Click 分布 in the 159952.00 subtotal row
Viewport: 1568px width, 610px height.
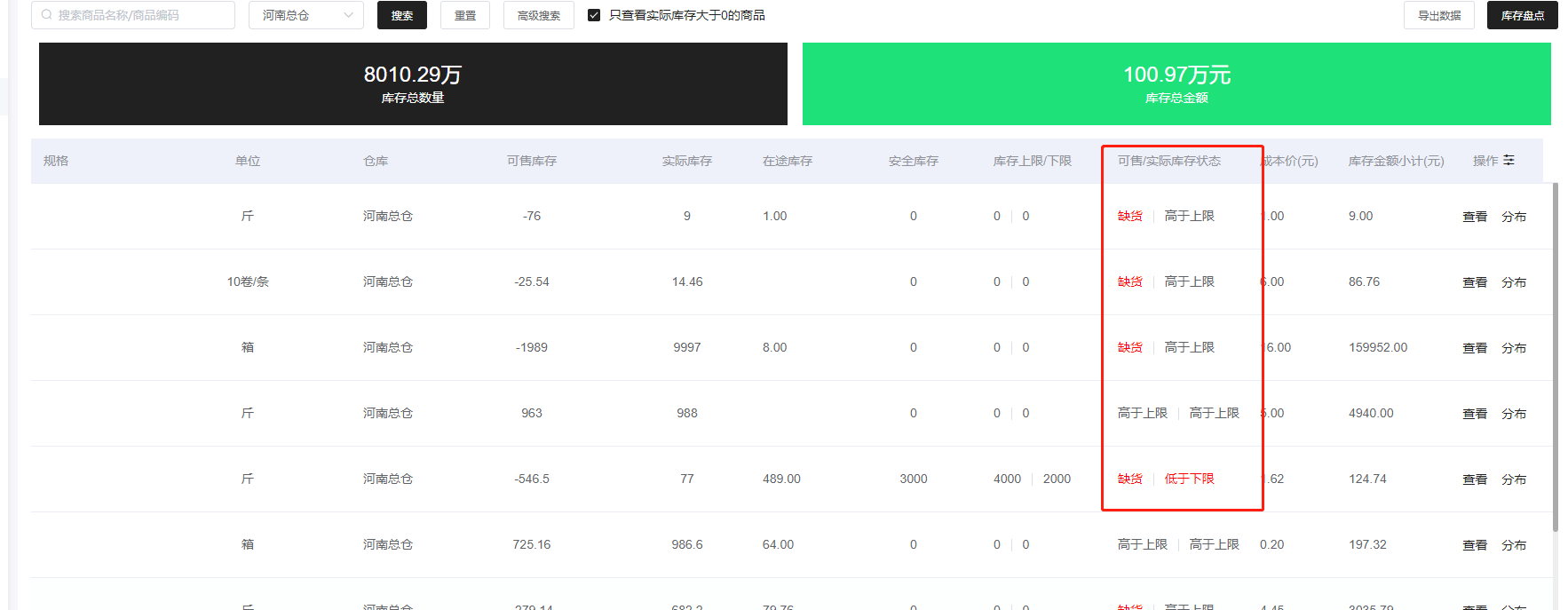tap(1514, 348)
